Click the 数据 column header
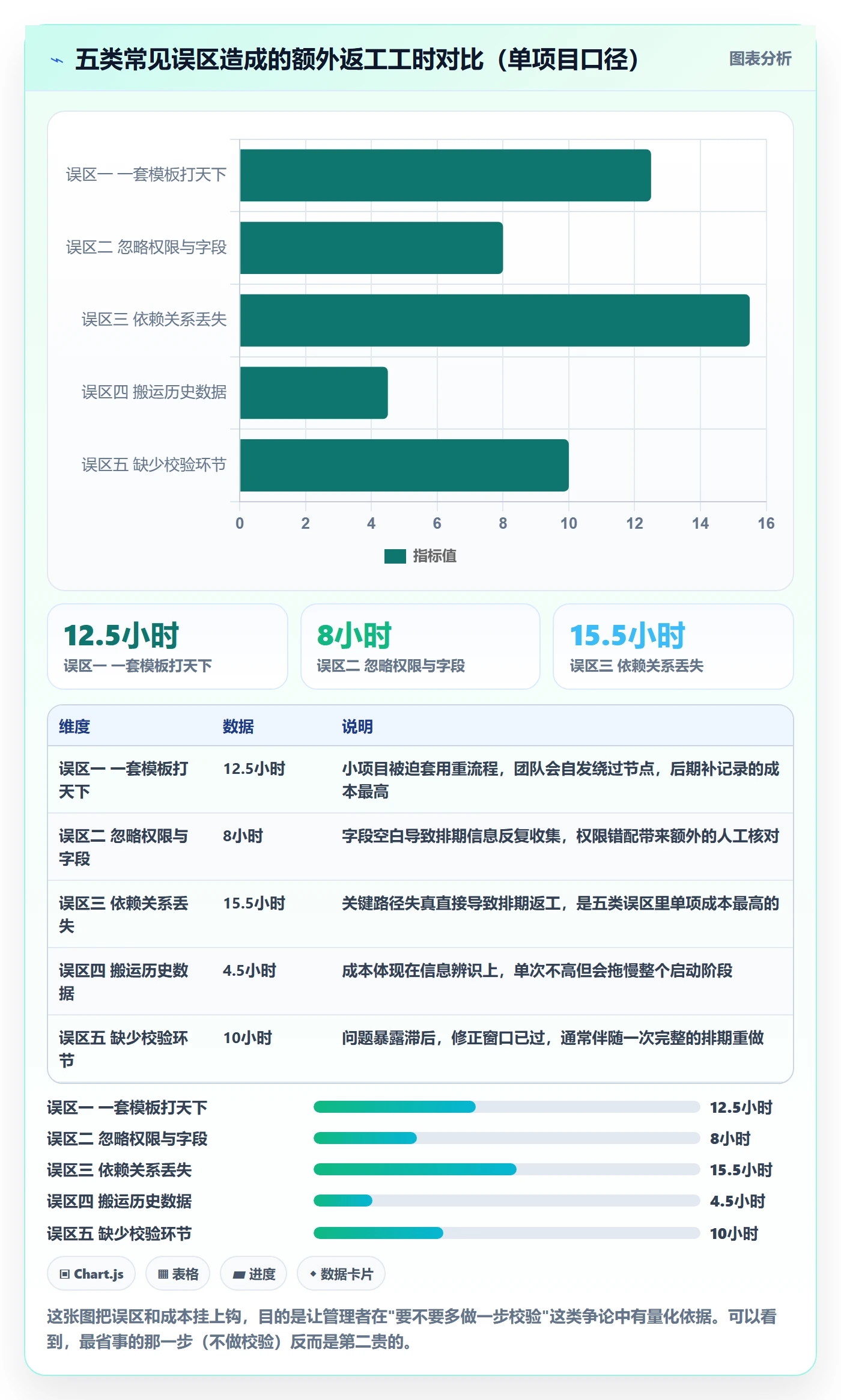Screen dimensions: 841x1400 (238, 726)
